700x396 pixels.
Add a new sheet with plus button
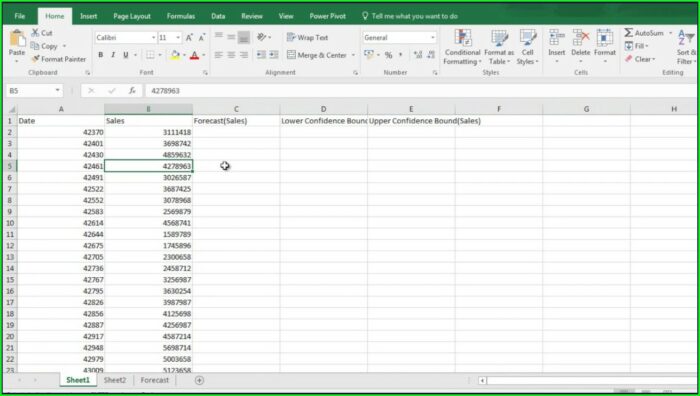tap(200, 380)
